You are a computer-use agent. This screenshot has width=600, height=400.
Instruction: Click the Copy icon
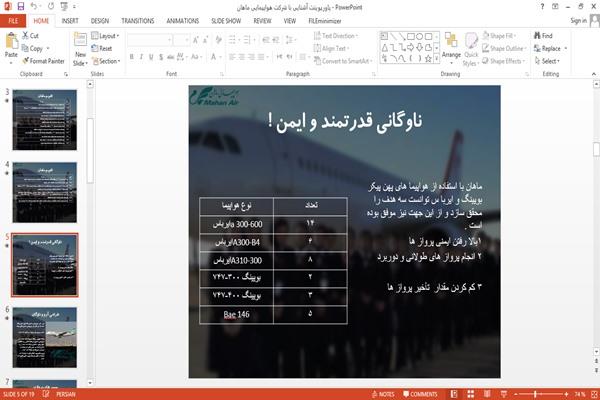[25, 48]
